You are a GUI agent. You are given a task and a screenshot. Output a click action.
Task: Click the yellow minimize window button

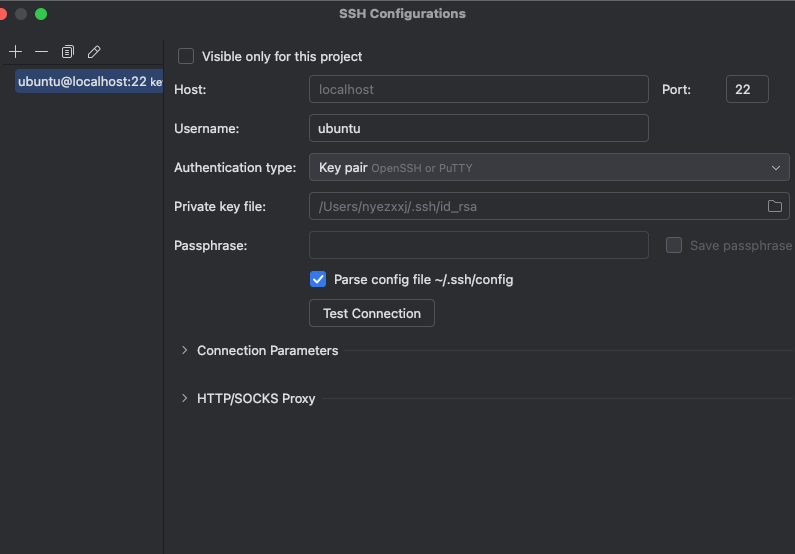(21, 14)
